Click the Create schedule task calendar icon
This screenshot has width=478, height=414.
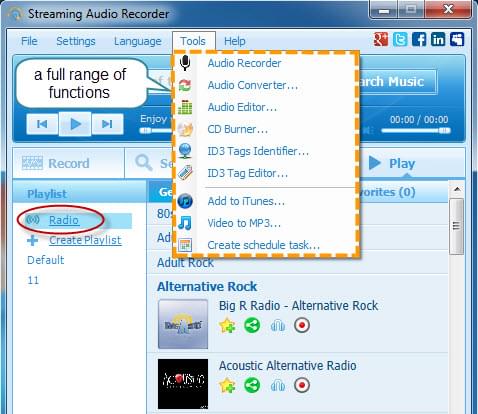185,245
